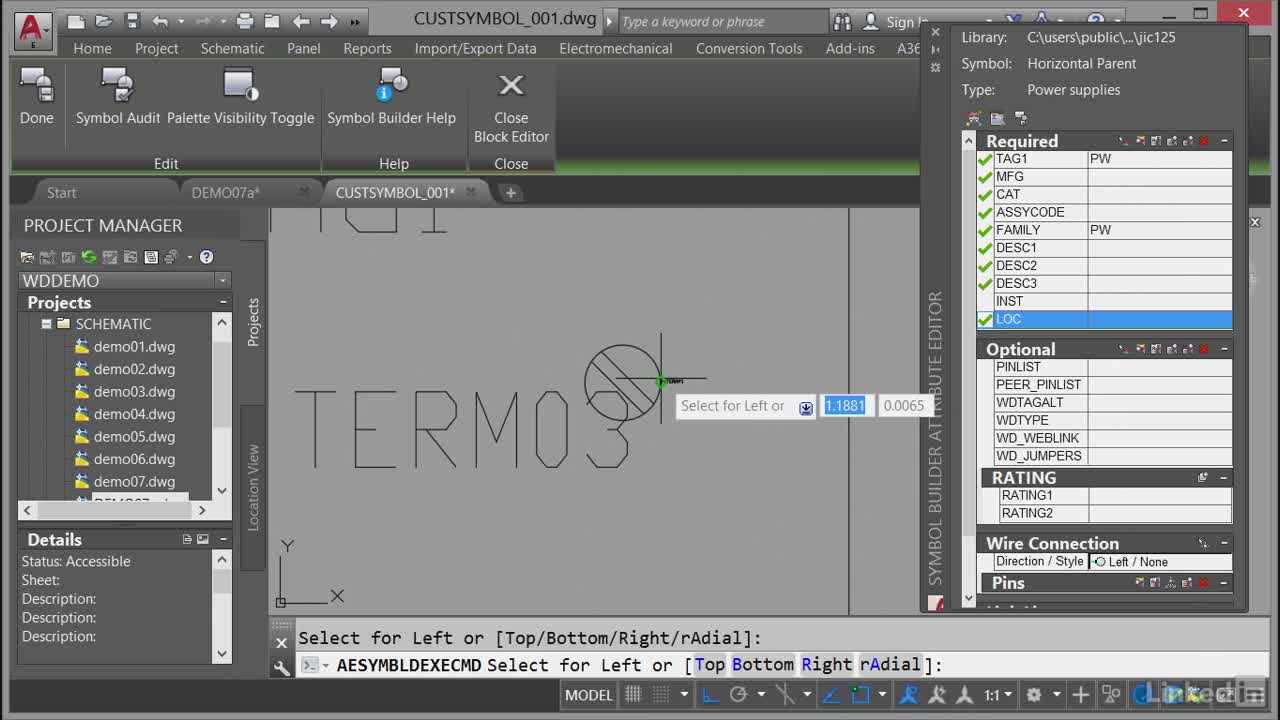1280x720 pixels.
Task: Select demo04.dwg in project tree
Action: [x=134, y=414]
